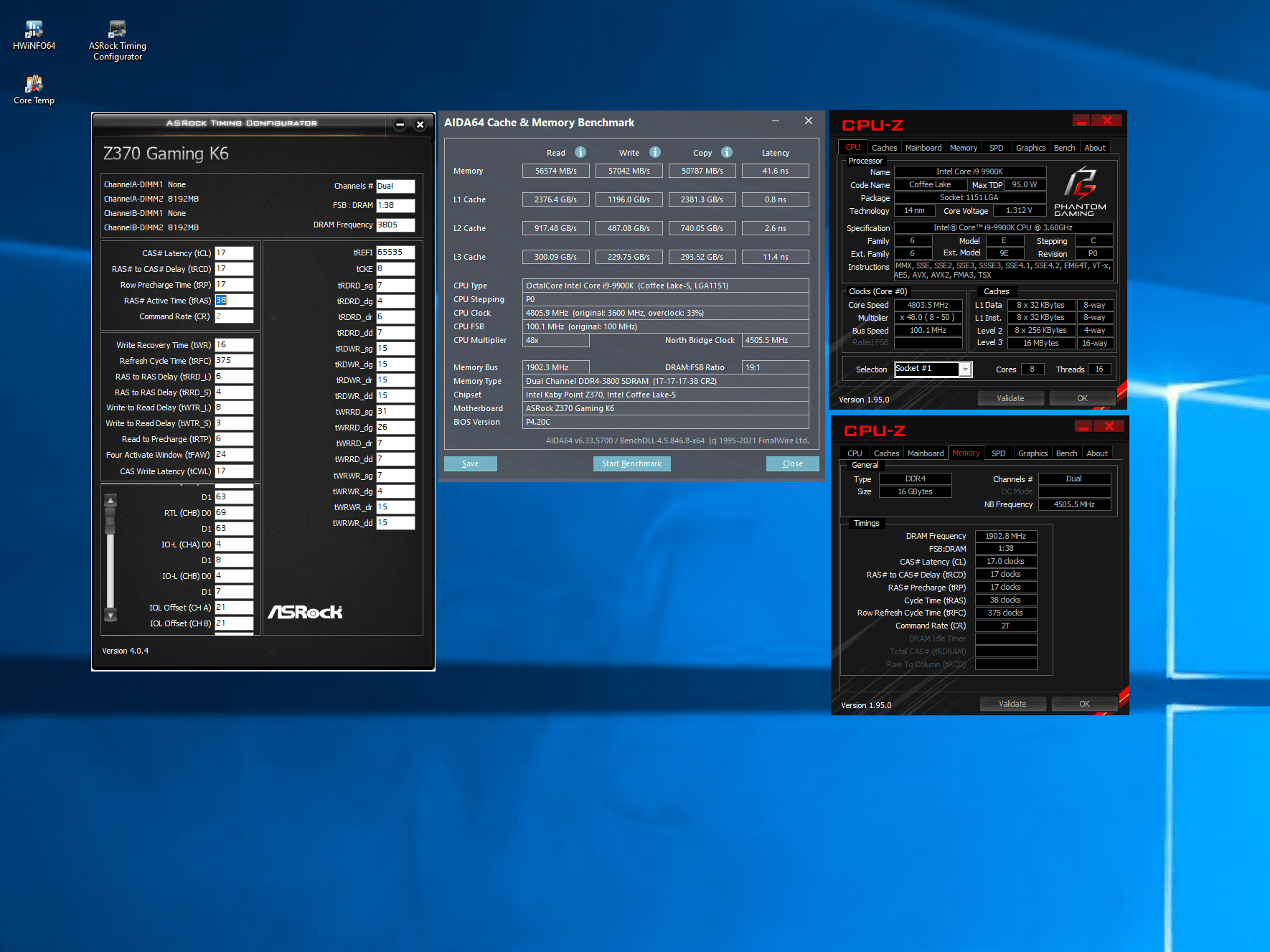
Task: Click the IOL Offset (CH A) field
Action: [x=234, y=608]
